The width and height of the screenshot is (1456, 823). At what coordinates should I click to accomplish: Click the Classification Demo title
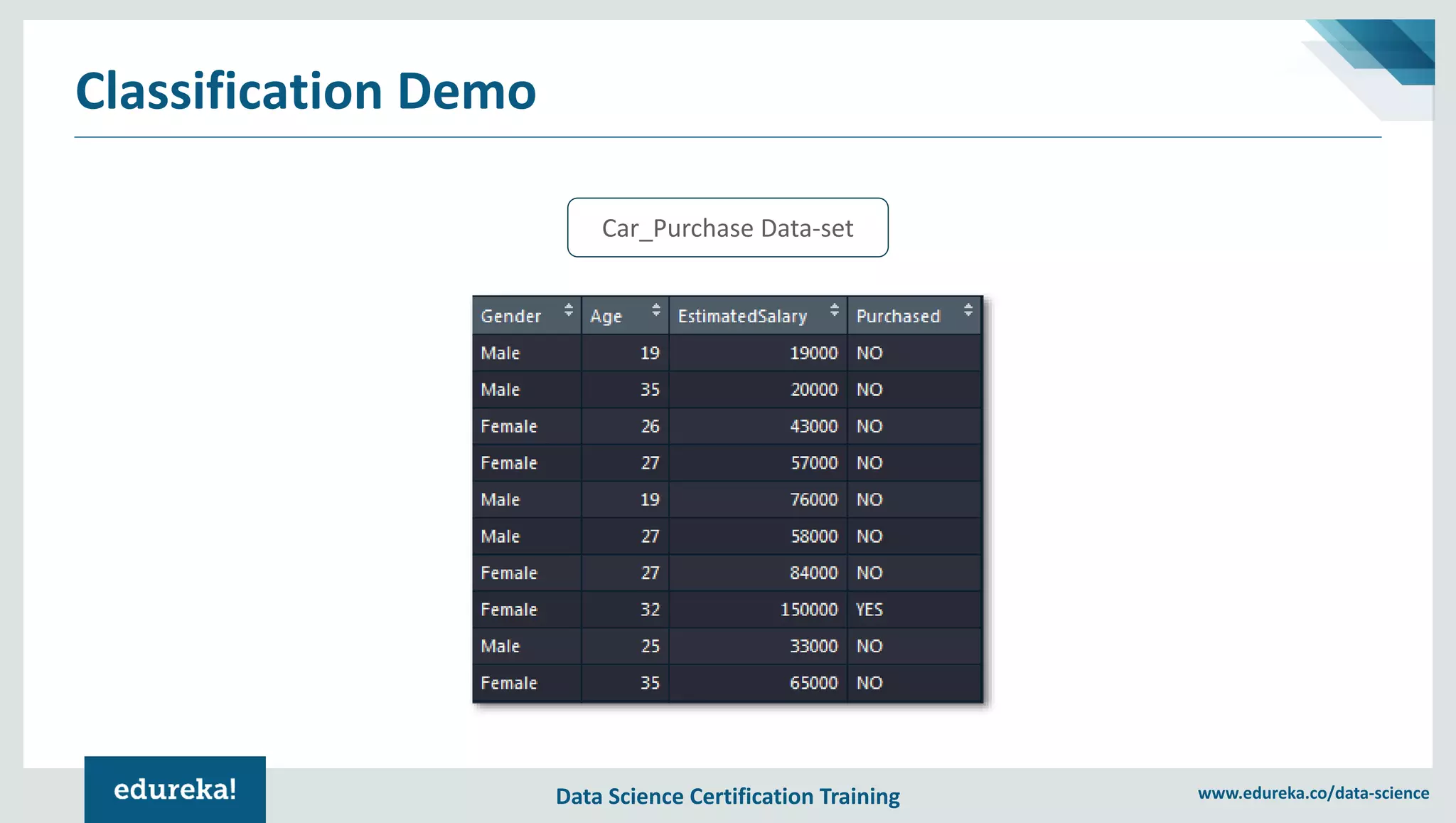pos(306,91)
